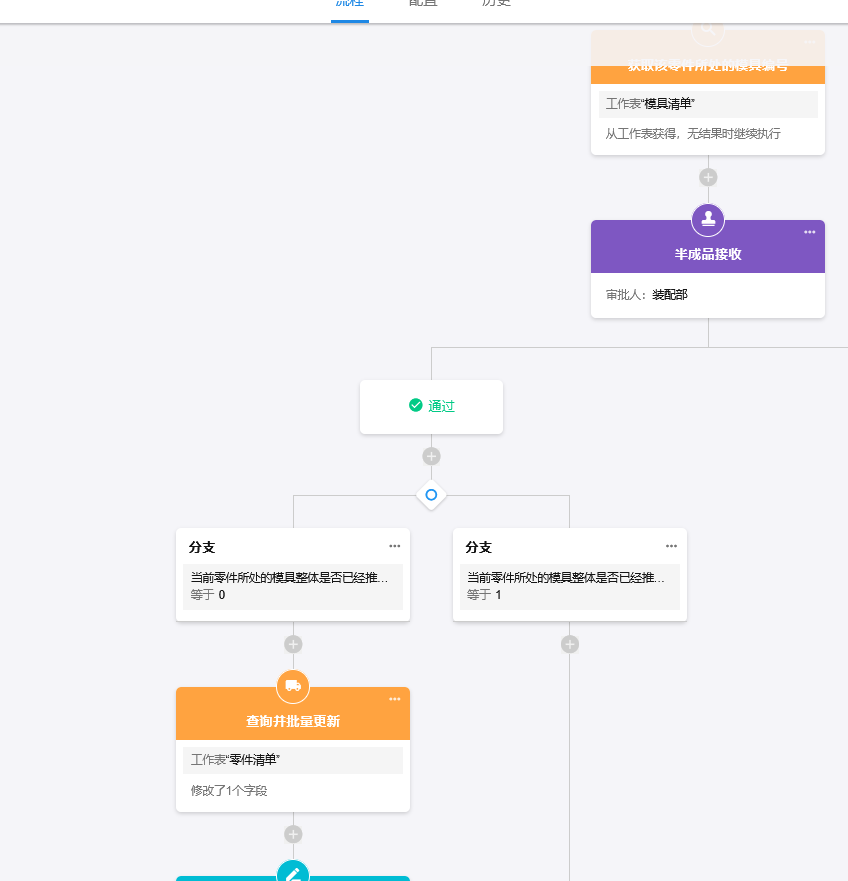
Task: Open the 历史 tab
Action: pos(496,3)
